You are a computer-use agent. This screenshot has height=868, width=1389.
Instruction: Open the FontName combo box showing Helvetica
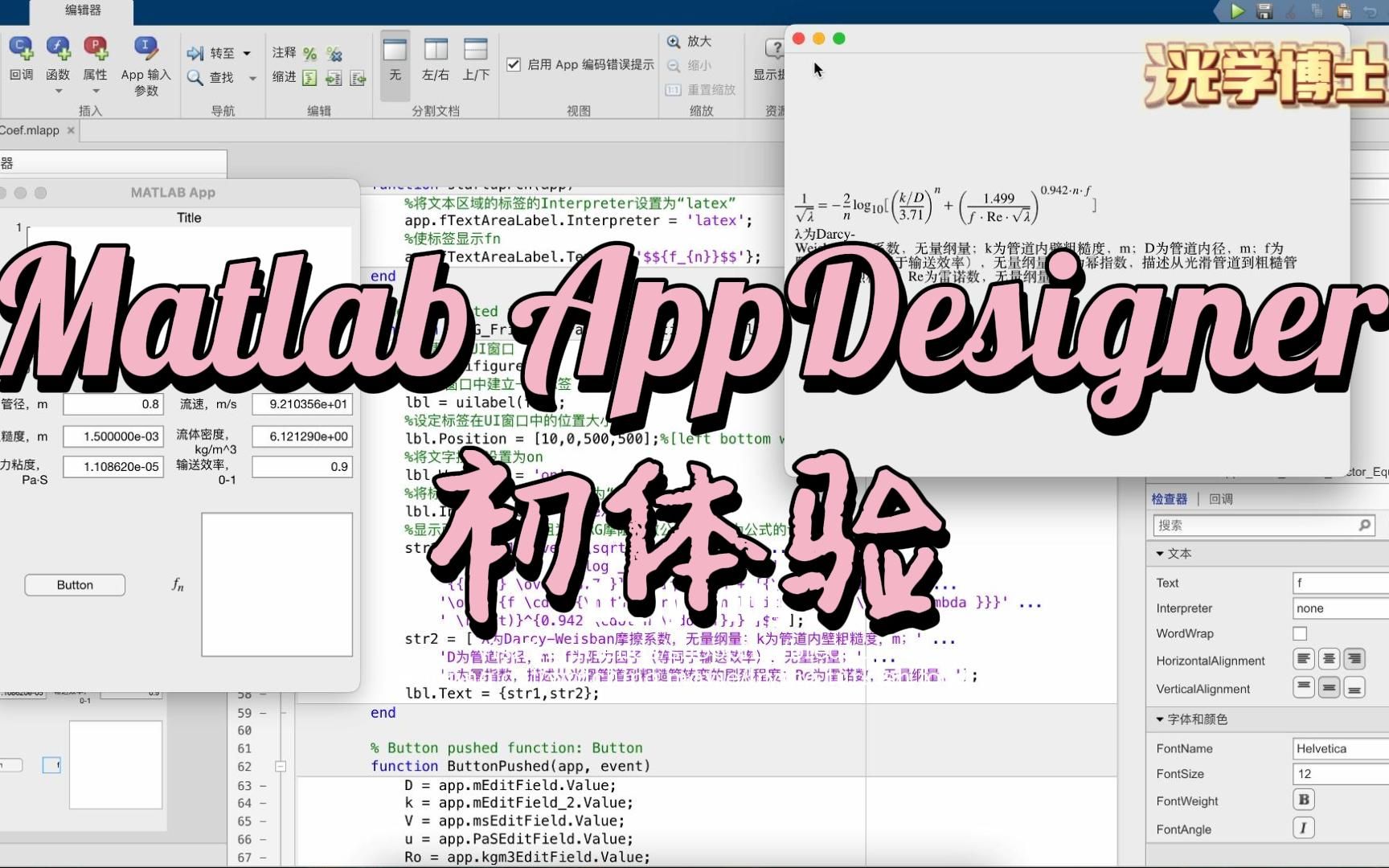1341,748
